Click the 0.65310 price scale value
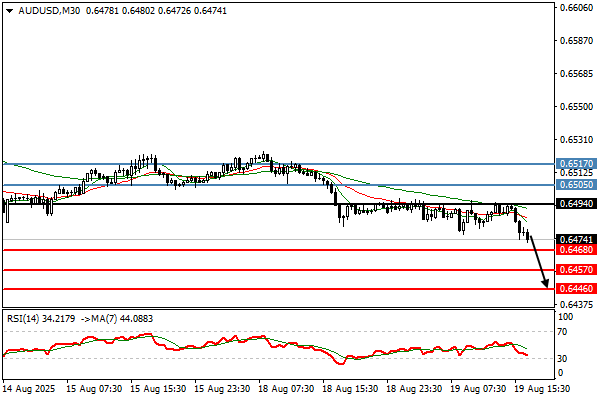This screenshot has height=400, width=600. coord(576,140)
